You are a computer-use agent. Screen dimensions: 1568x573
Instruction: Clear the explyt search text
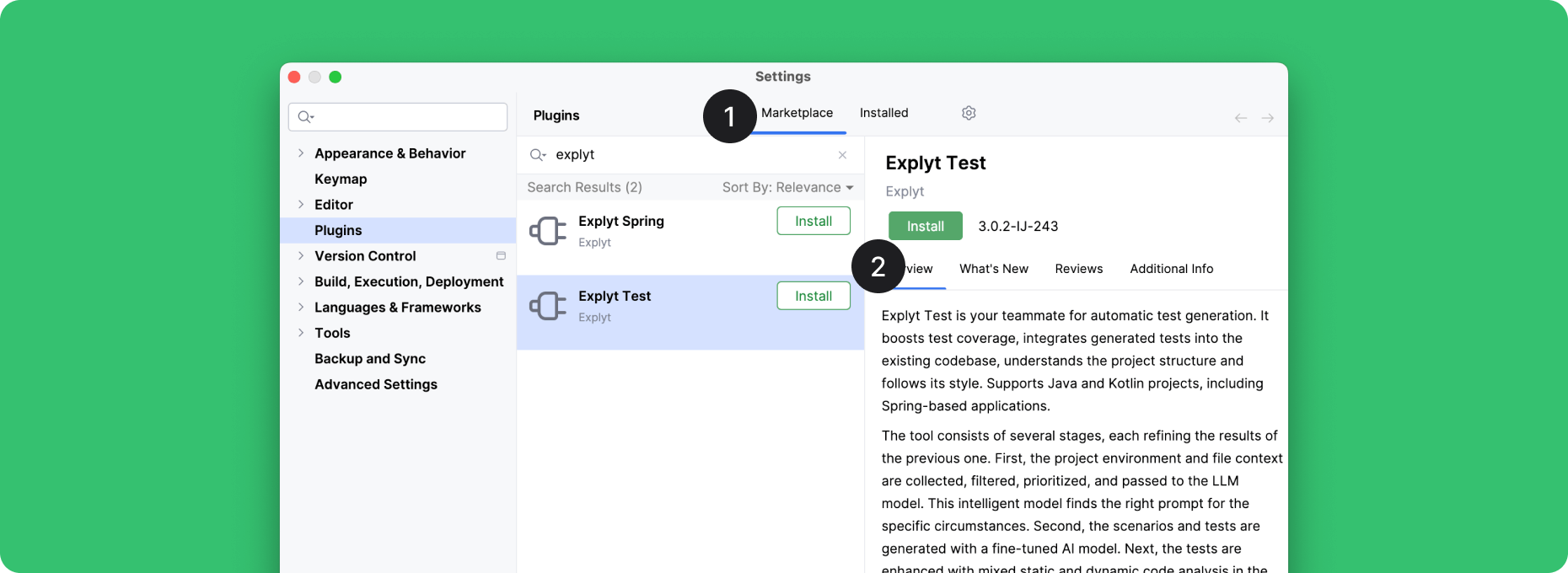[842, 155]
